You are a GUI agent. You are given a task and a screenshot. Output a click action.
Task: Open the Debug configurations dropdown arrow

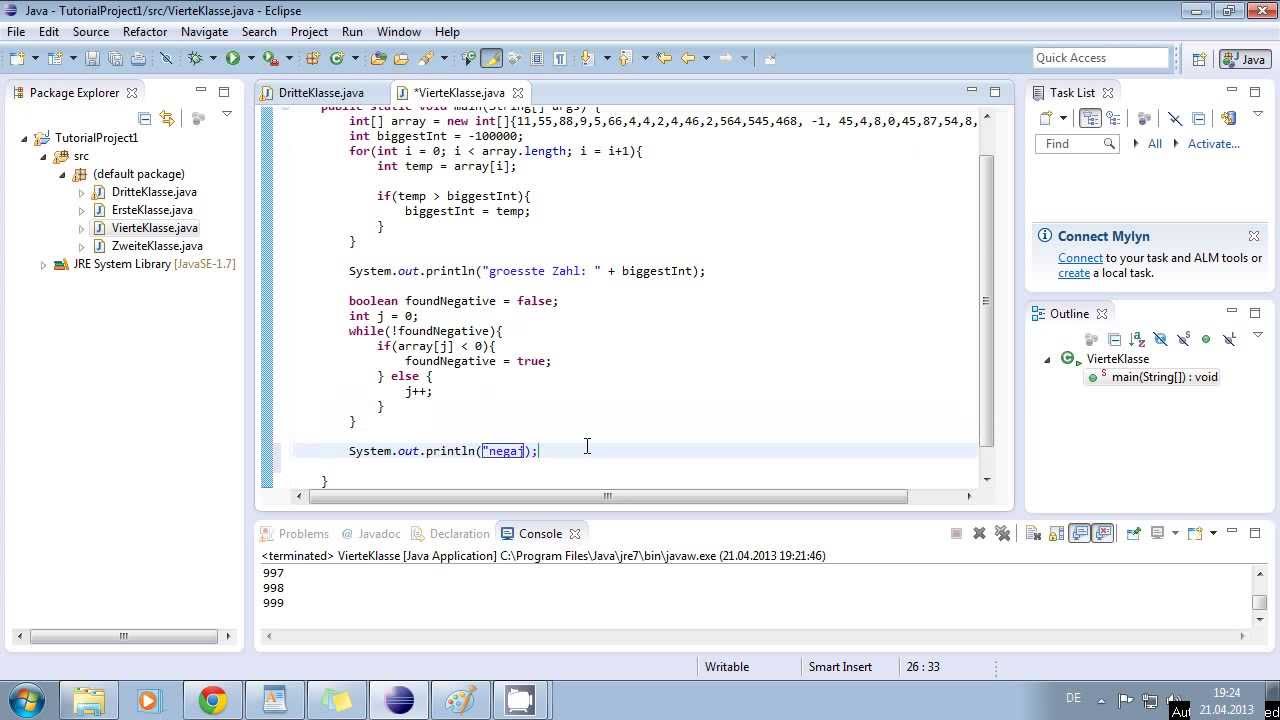pos(212,58)
